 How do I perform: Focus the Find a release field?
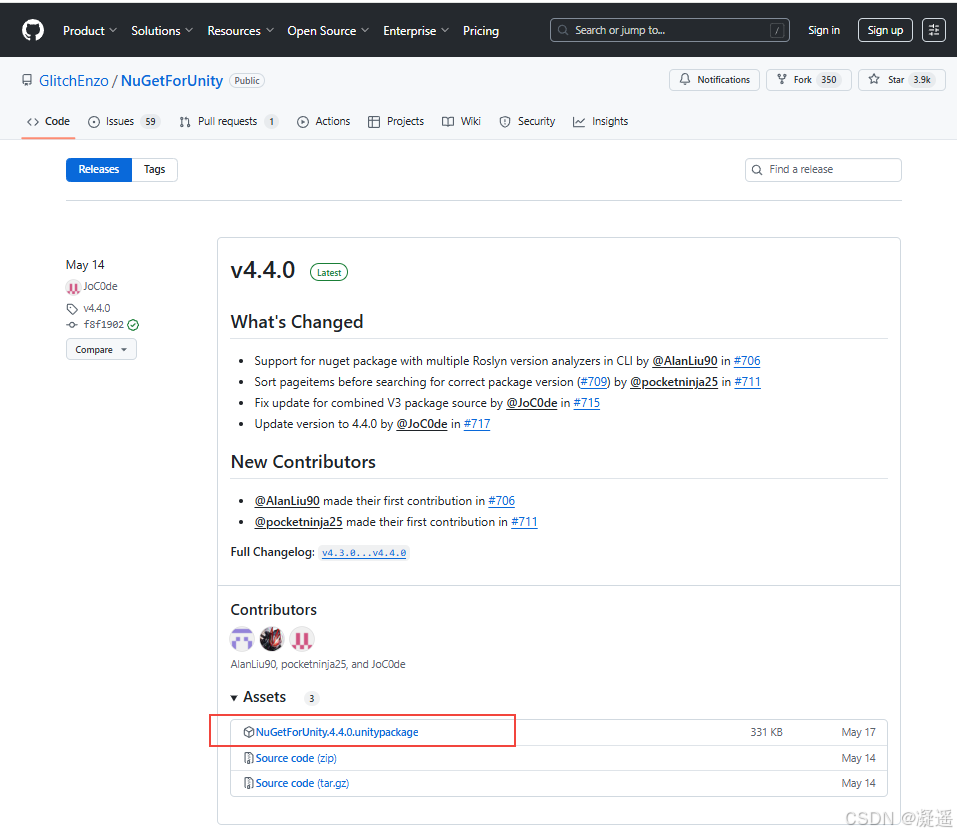point(823,170)
